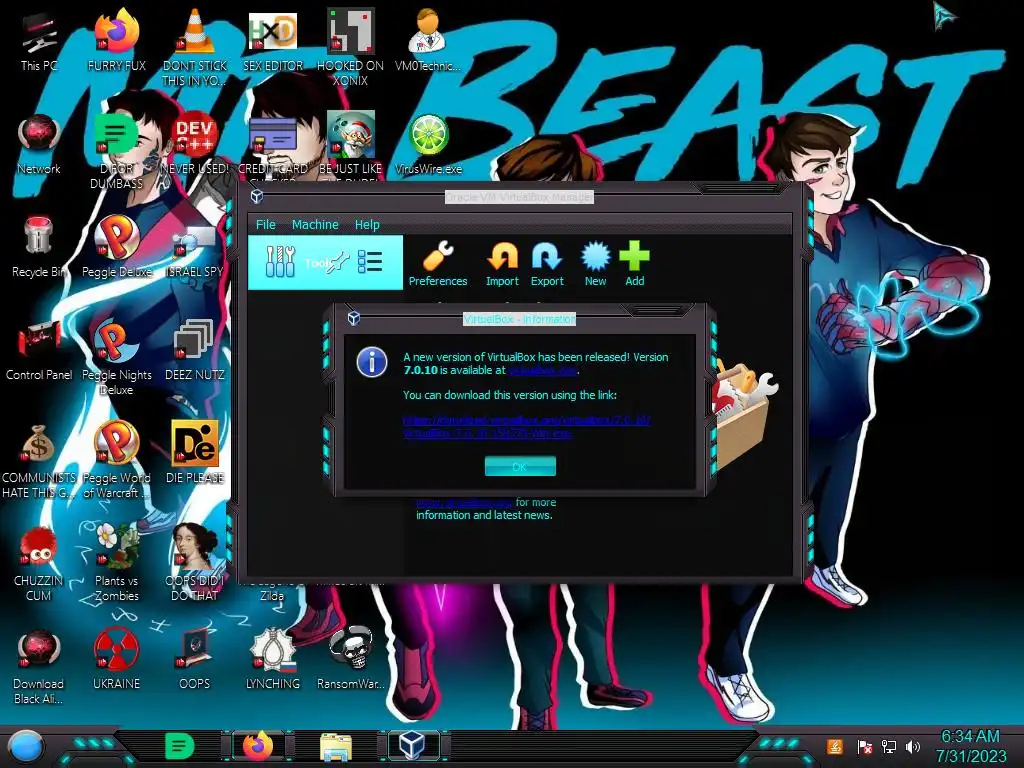
Task: Select the money bag COMMUNISTS HATE THIS icon
Action: pyautogui.click(x=39, y=460)
